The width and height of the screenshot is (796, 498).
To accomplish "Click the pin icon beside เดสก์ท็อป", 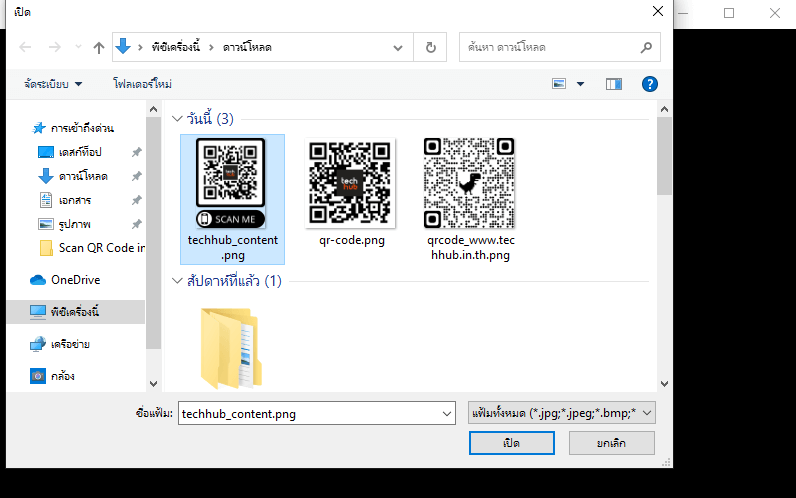I will (137, 152).
